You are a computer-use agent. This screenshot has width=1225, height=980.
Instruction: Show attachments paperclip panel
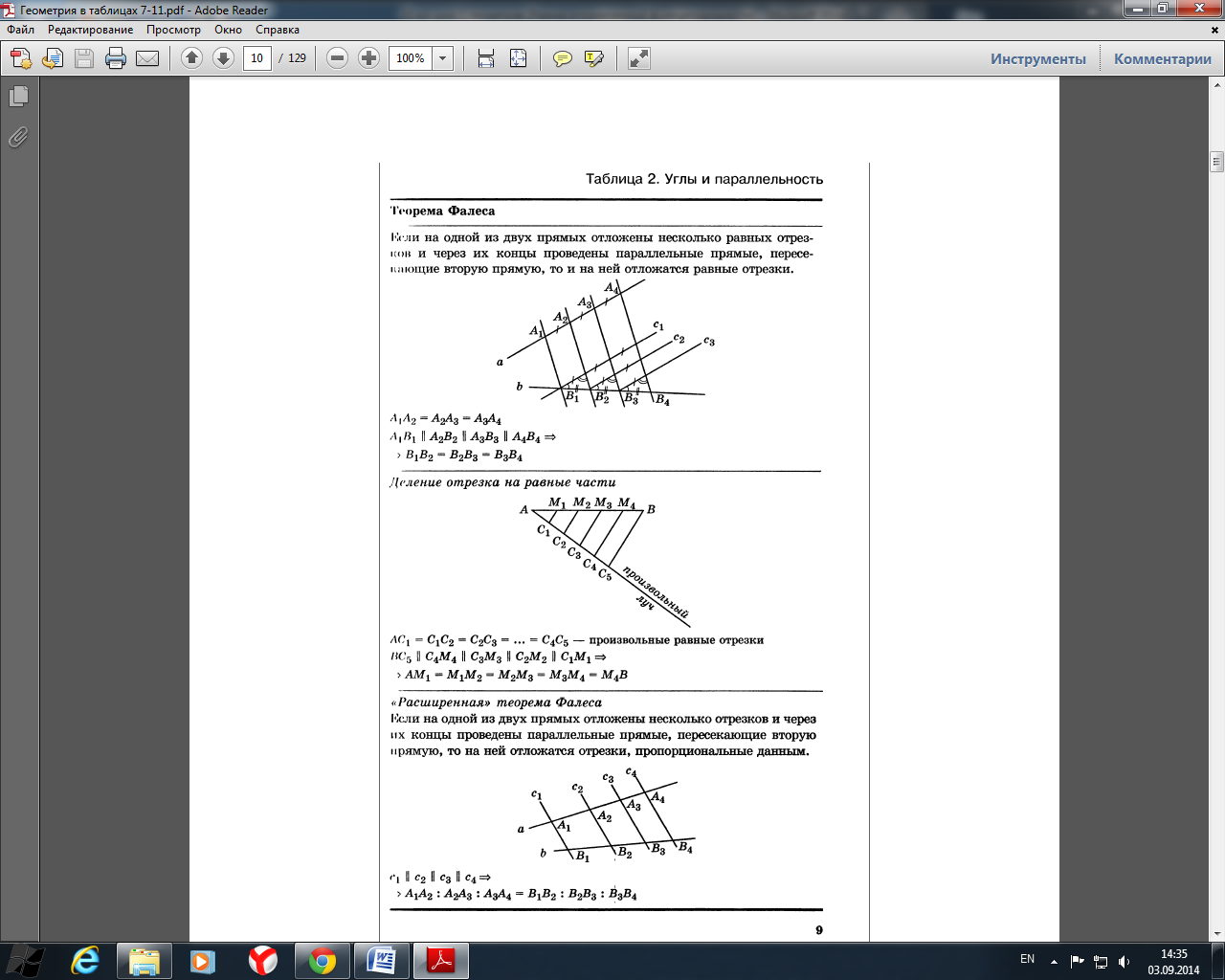[18, 138]
